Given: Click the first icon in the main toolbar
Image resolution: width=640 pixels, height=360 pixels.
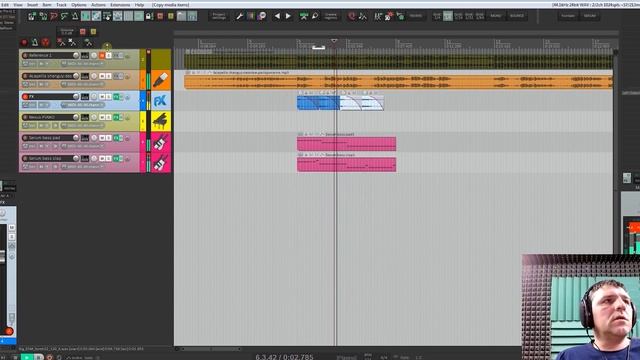Looking at the screenshot, I should coord(32,16).
